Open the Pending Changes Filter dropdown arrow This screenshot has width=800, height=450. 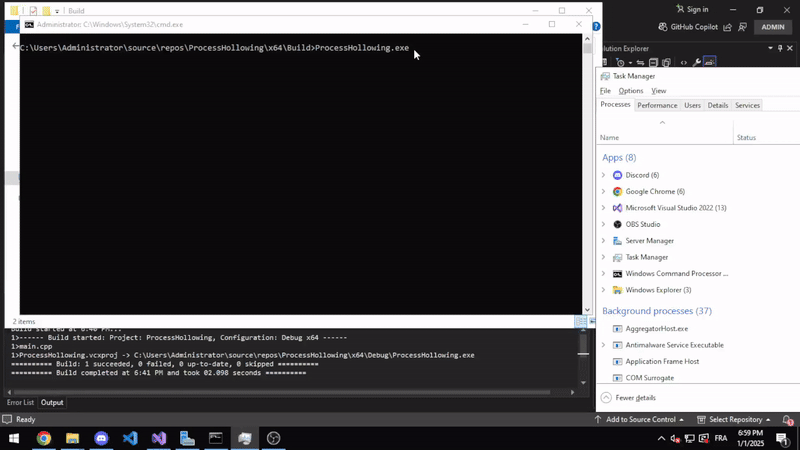click(630, 63)
